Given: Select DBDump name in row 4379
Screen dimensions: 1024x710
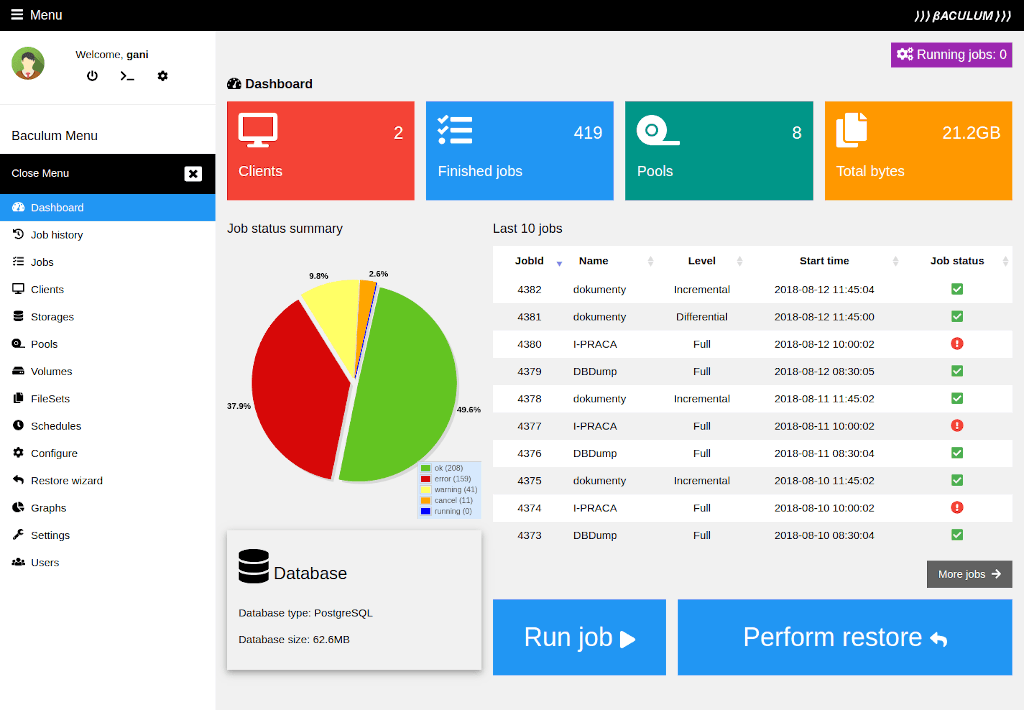Looking at the screenshot, I should 595,372.
